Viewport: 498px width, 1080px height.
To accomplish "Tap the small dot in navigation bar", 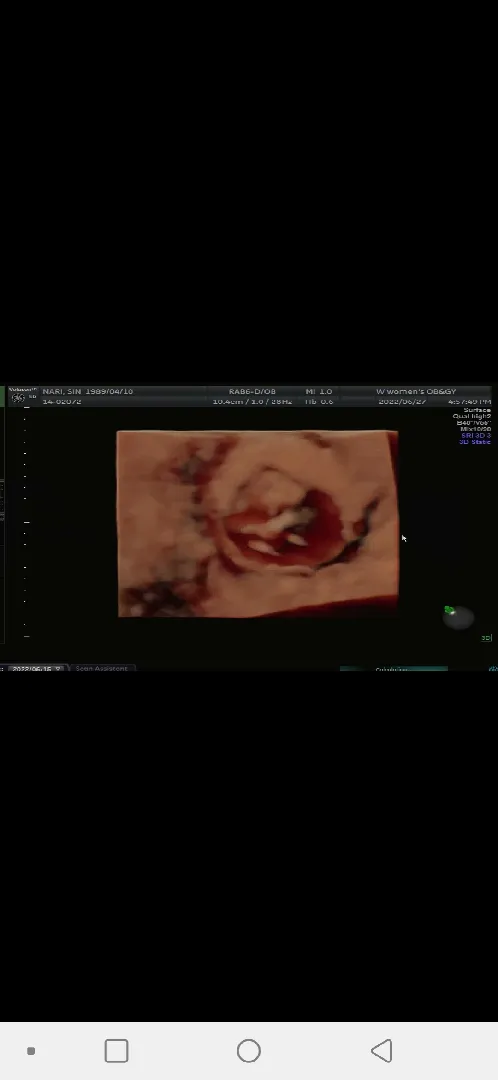I will [31, 1050].
